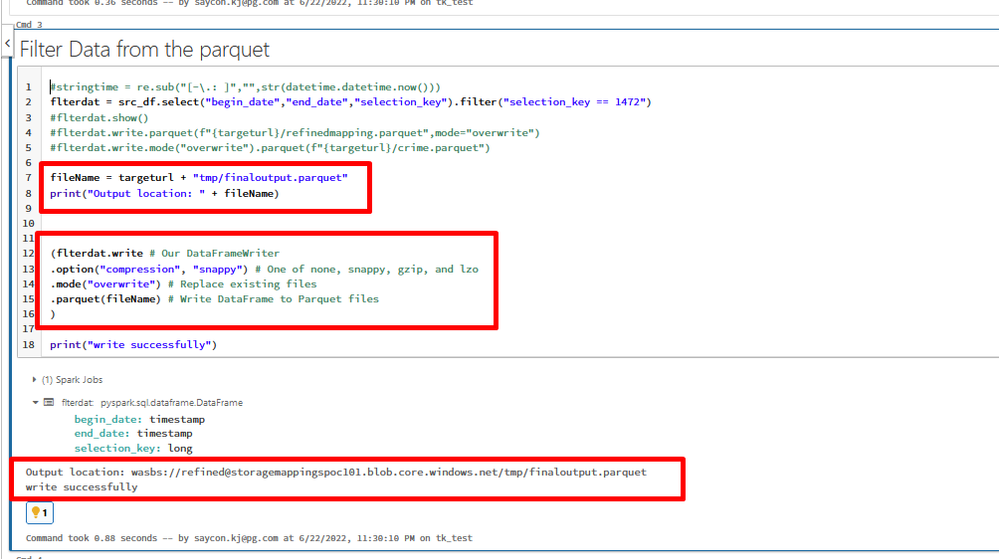999x559 pixels.
Task: Collapse the flterdat DataFrame schema
Action: tap(36, 402)
